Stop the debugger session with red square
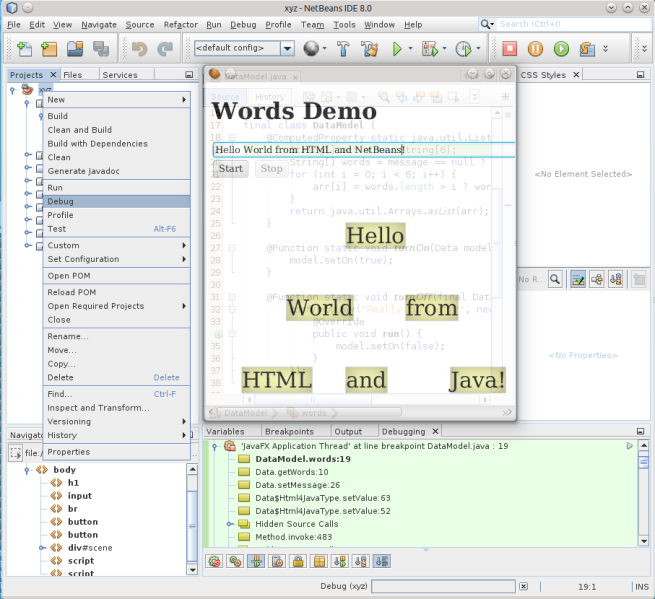This screenshot has height=599, width=655. (x=510, y=48)
